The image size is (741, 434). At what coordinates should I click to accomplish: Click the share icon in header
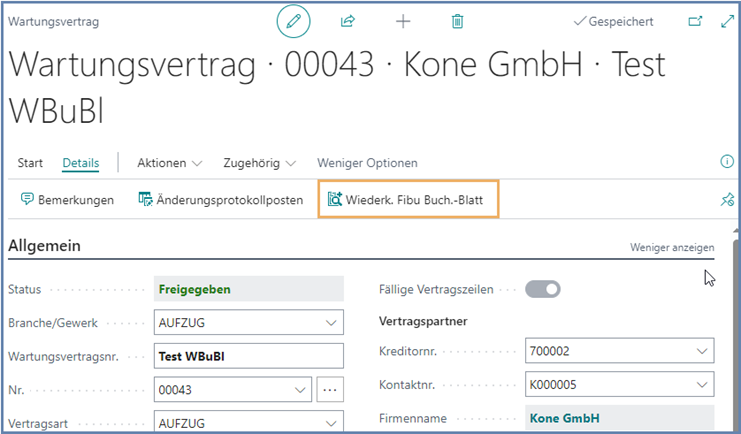click(348, 21)
